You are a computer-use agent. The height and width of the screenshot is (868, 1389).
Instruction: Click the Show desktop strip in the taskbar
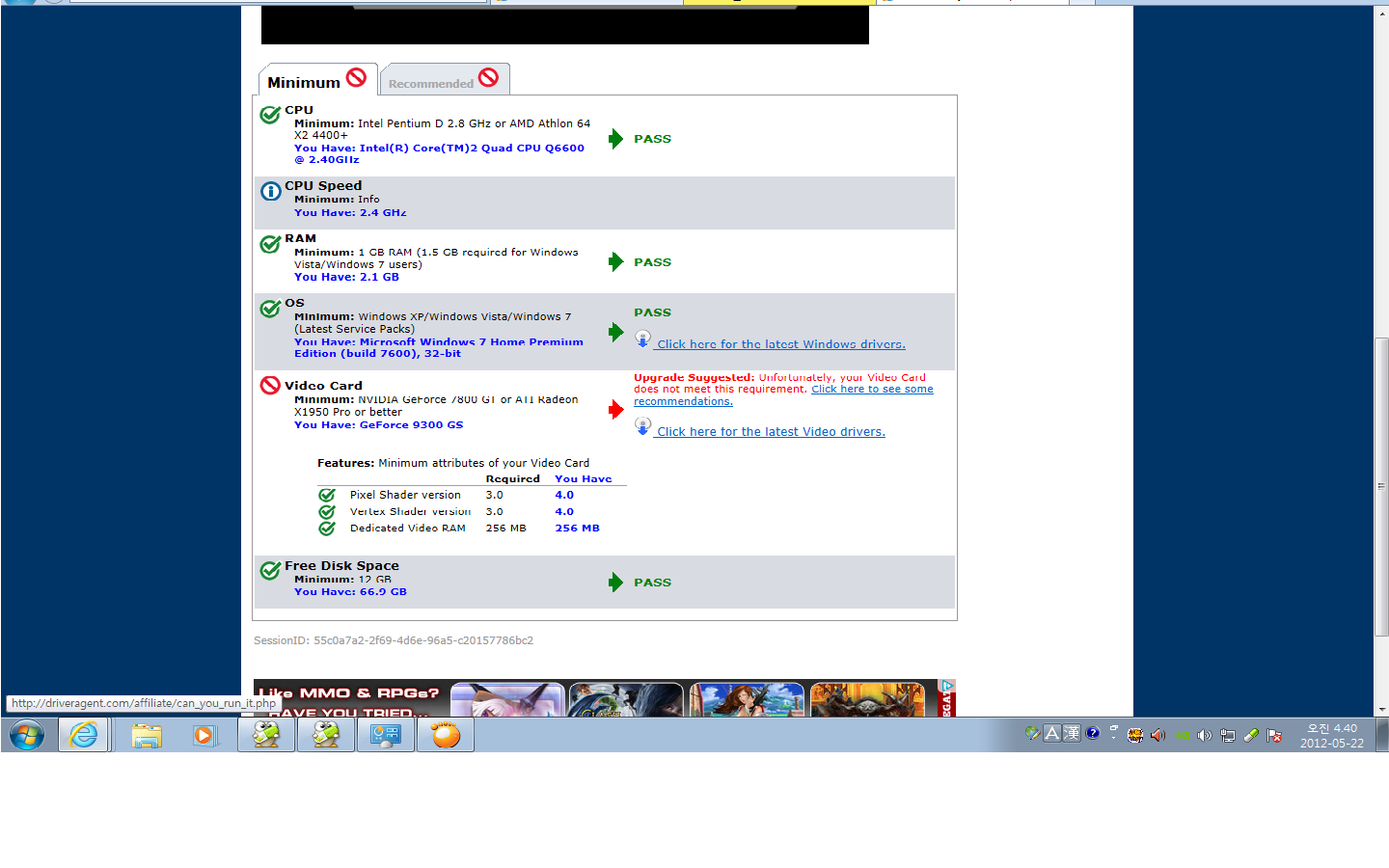click(x=1382, y=735)
